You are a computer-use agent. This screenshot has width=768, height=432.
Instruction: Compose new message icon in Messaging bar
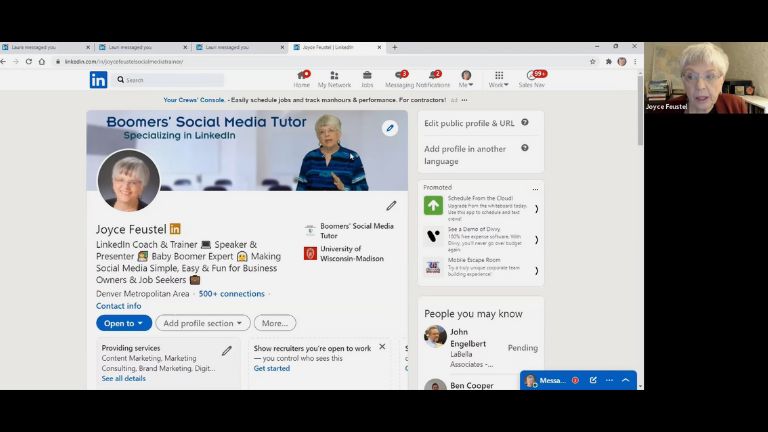(x=593, y=380)
